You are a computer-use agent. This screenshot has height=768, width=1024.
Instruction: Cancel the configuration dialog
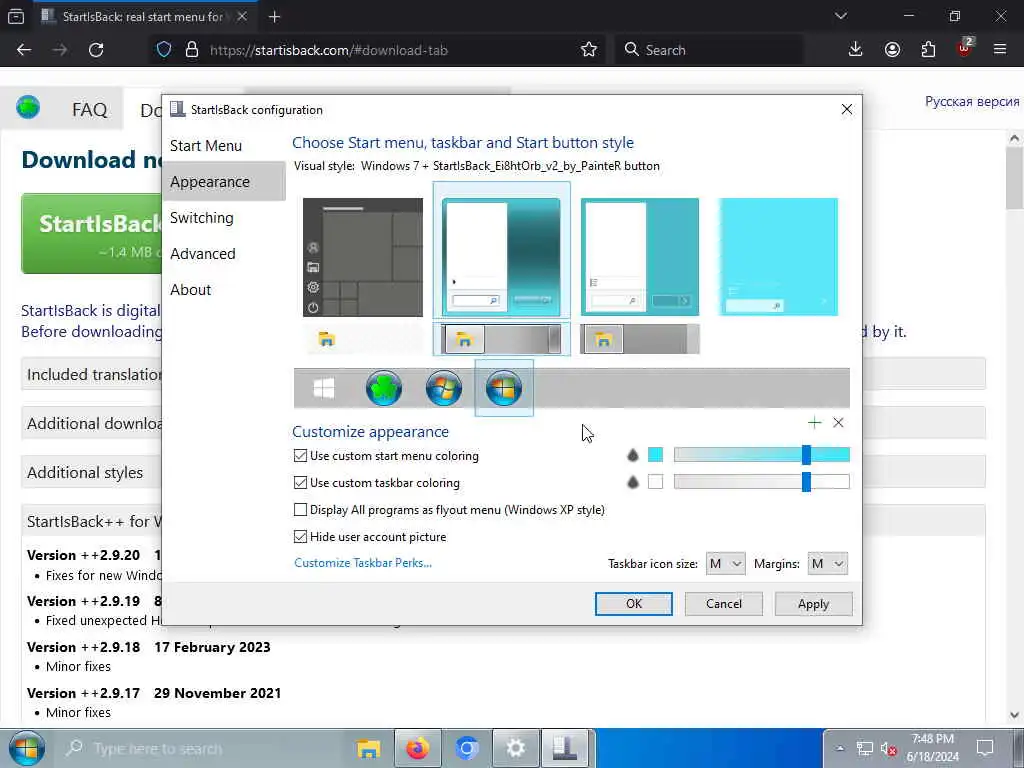pyautogui.click(x=724, y=603)
